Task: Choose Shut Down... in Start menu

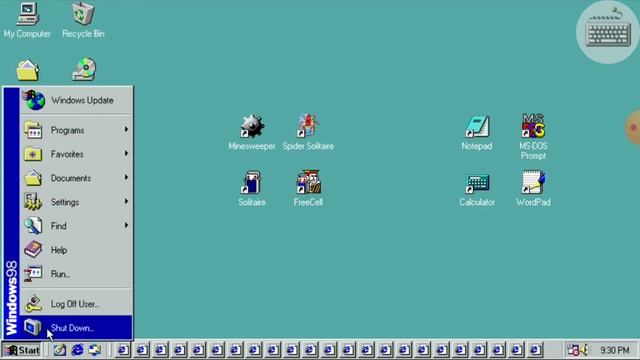Action: pos(76,327)
